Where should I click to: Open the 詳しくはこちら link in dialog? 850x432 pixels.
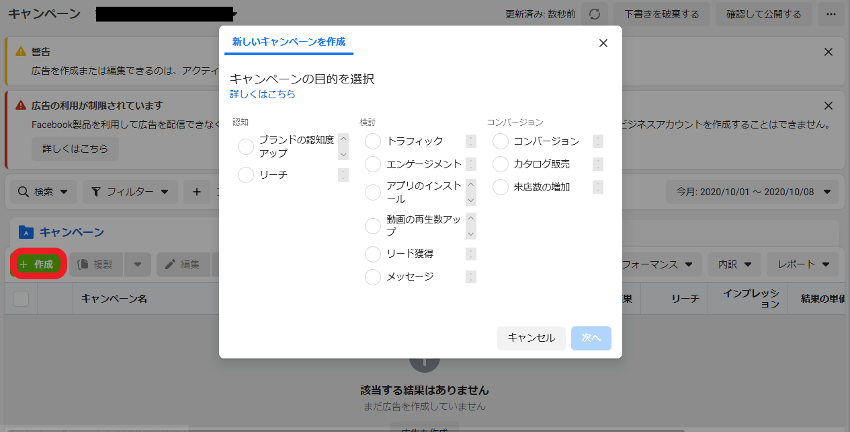(262, 94)
